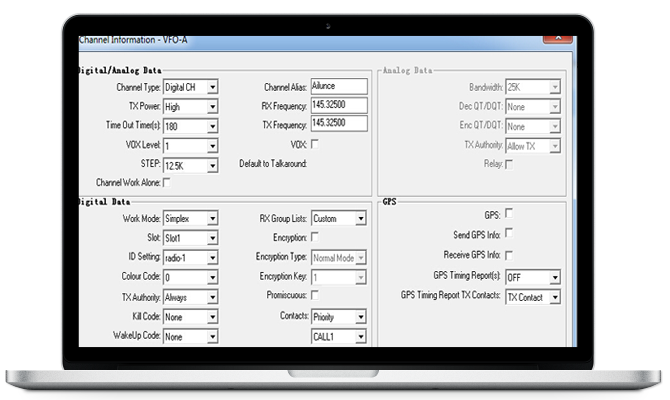Click the TX Frequency input field
Image resolution: width=670 pixels, height=400 pixels.
pyautogui.click(x=339, y=124)
